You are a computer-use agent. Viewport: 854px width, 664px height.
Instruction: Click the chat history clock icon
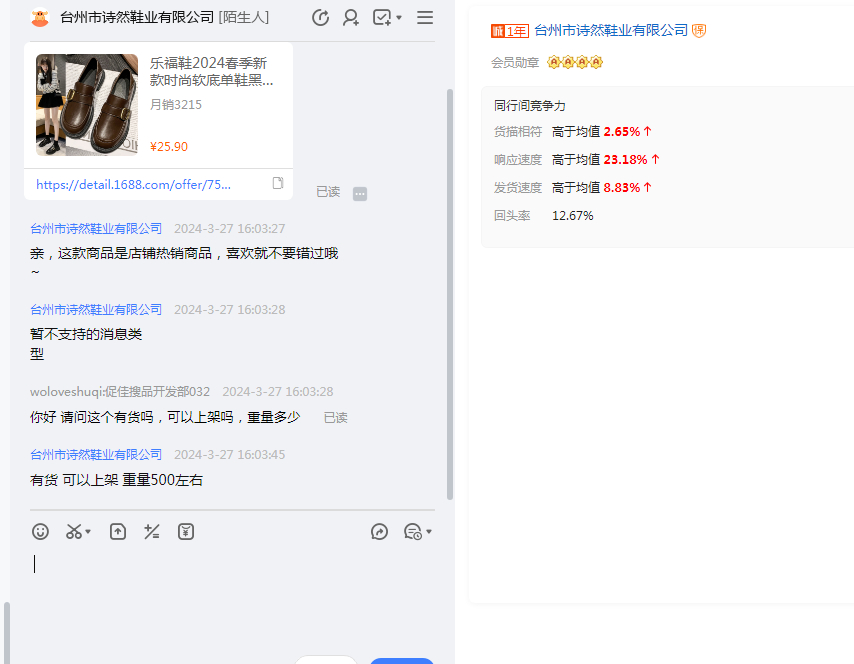pyautogui.click(x=320, y=18)
